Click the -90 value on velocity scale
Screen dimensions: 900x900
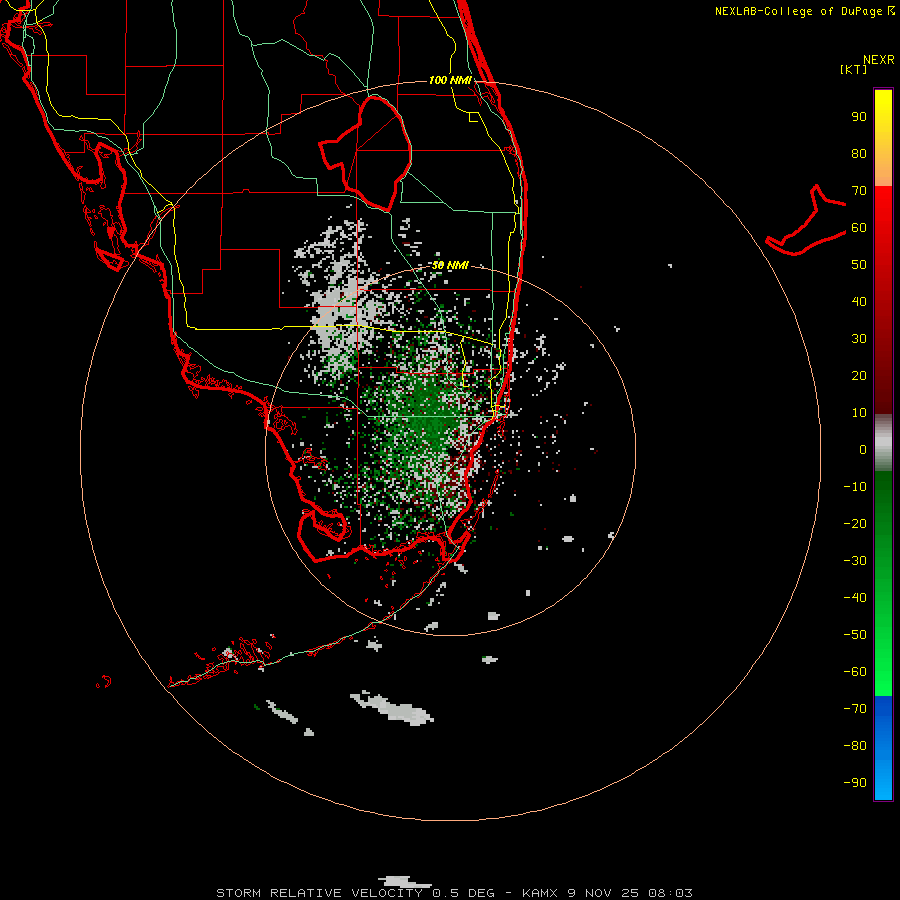point(855,782)
